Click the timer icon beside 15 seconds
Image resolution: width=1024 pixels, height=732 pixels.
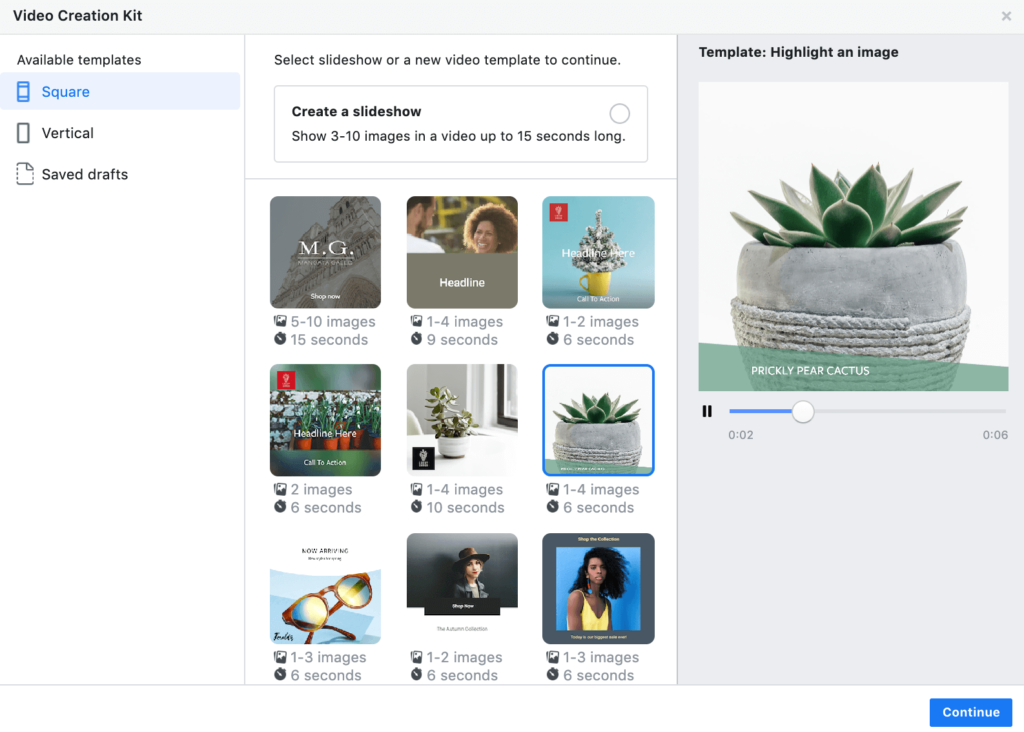(280, 339)
